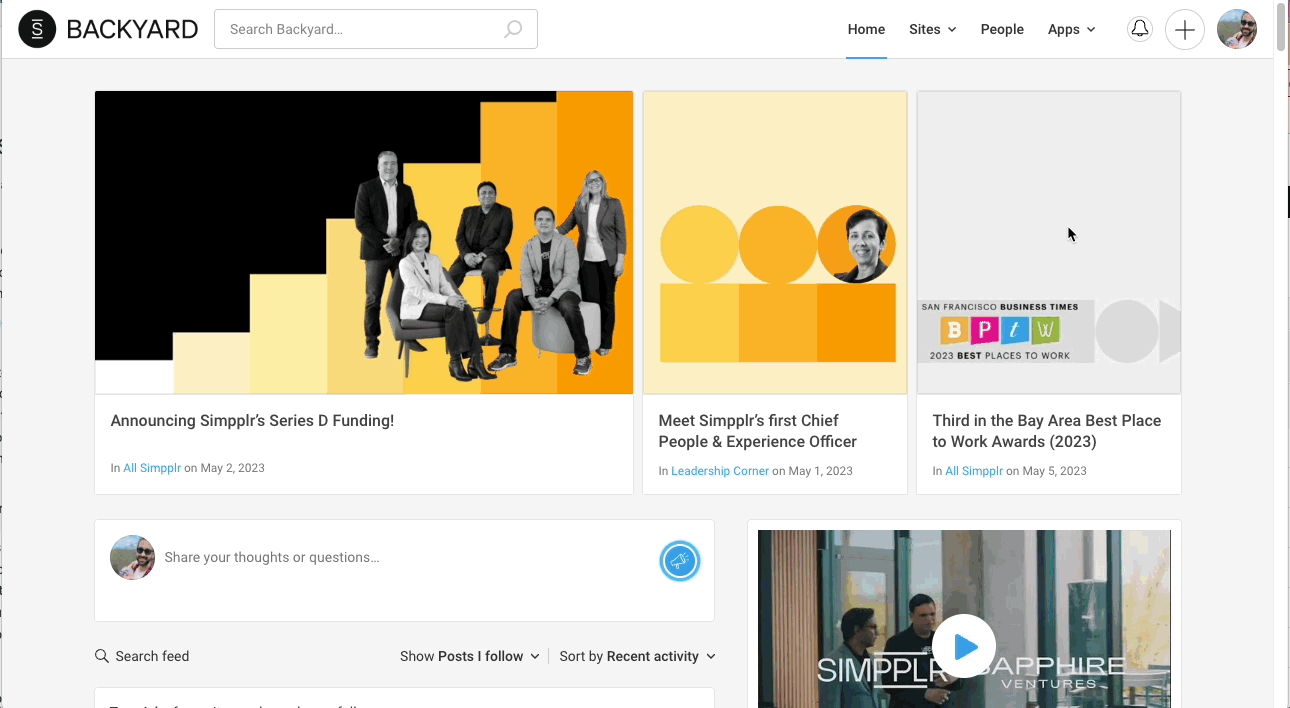Open the People page
Screen dimensions: 1290x708
tap(1002, 29)
